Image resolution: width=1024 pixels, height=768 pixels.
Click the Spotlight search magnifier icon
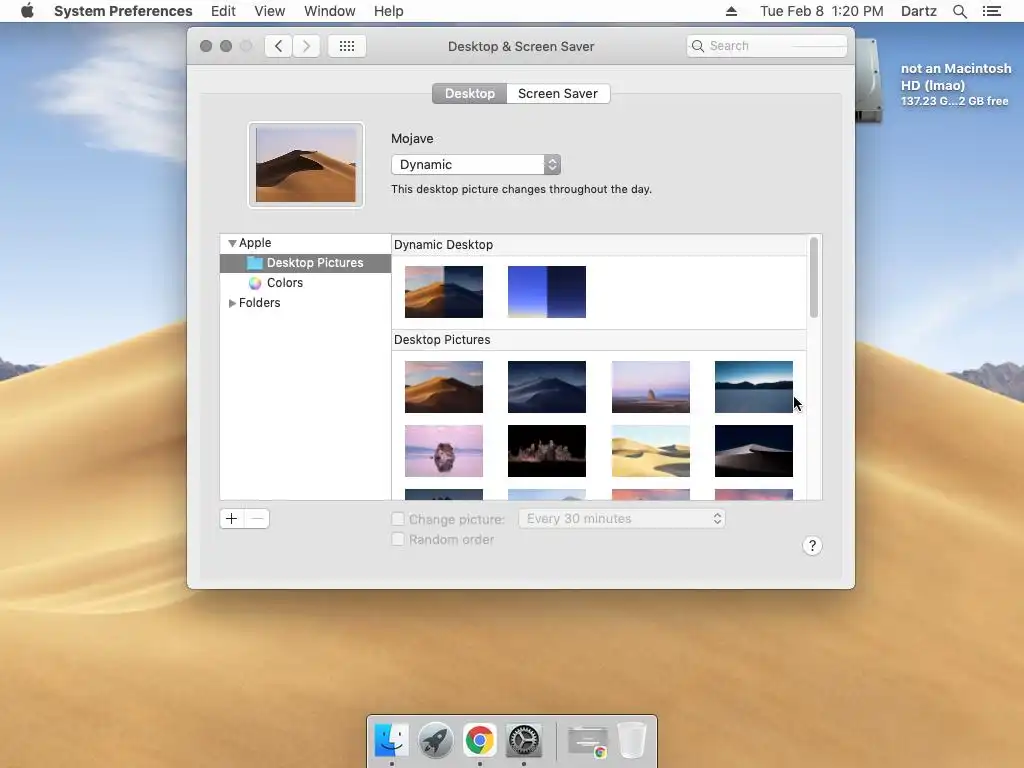pos(959,11)
